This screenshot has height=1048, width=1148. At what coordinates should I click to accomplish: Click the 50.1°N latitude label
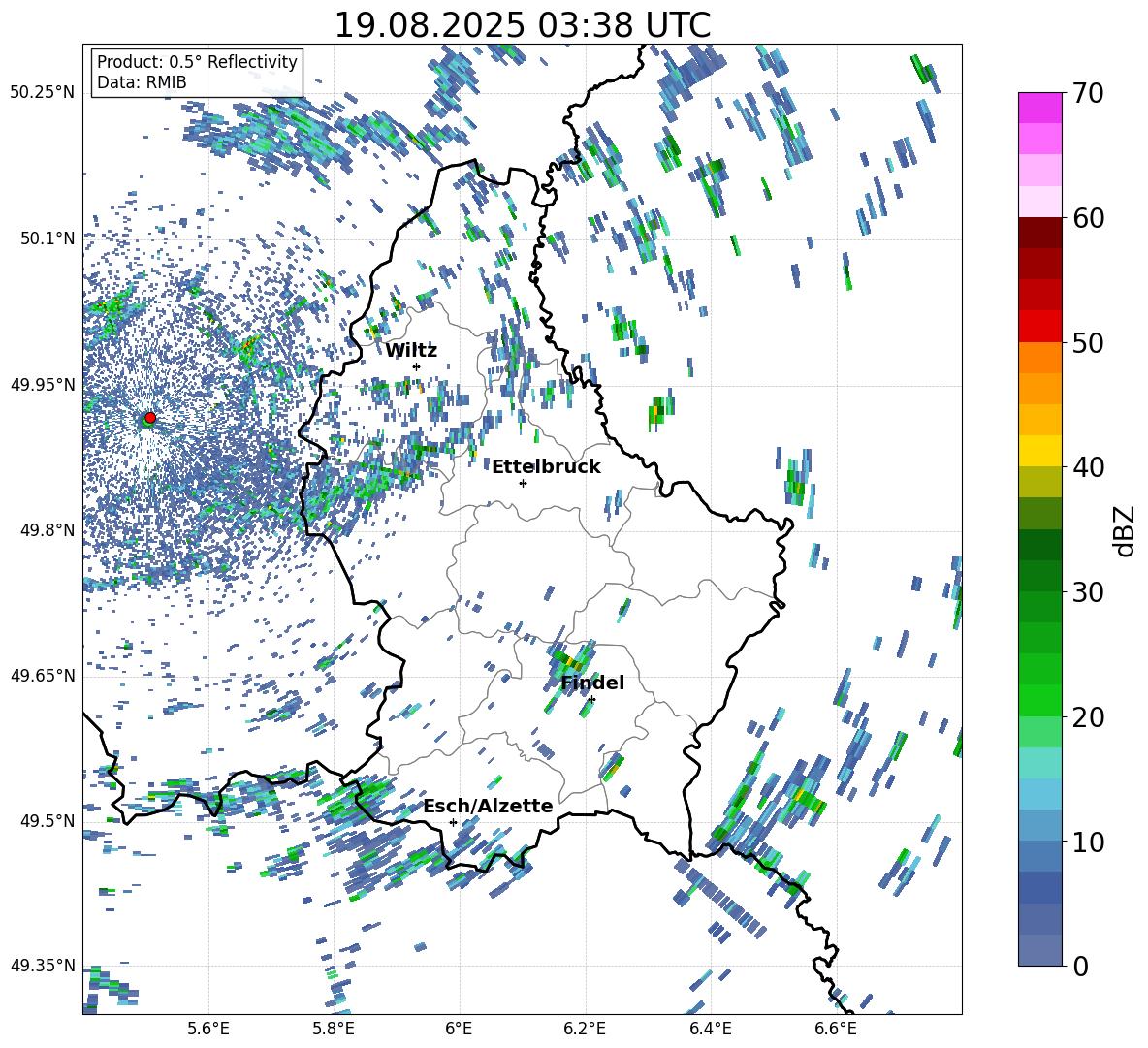pos(47,238)
